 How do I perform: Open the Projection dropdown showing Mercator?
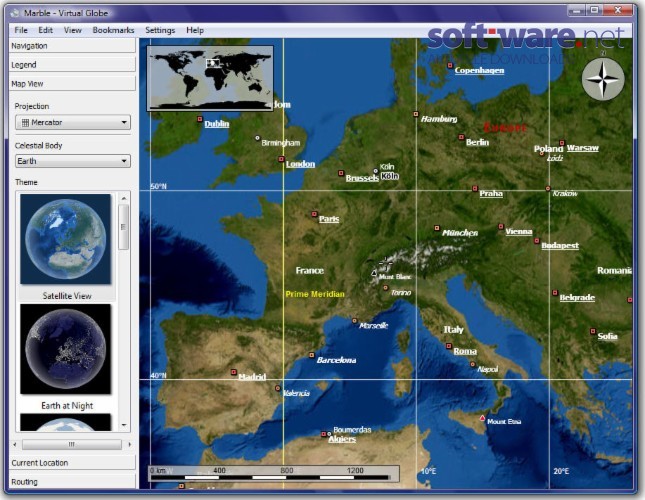73,123
